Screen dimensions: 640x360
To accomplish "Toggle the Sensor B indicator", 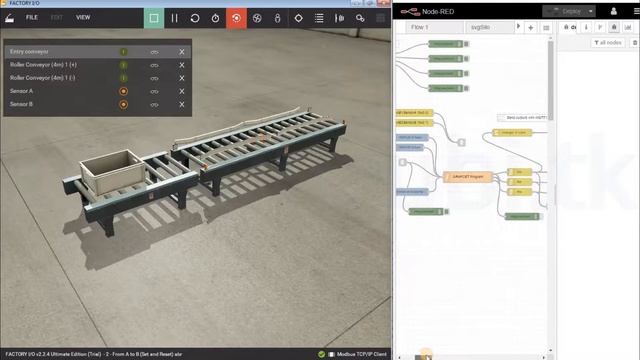I will click(123, 104).
